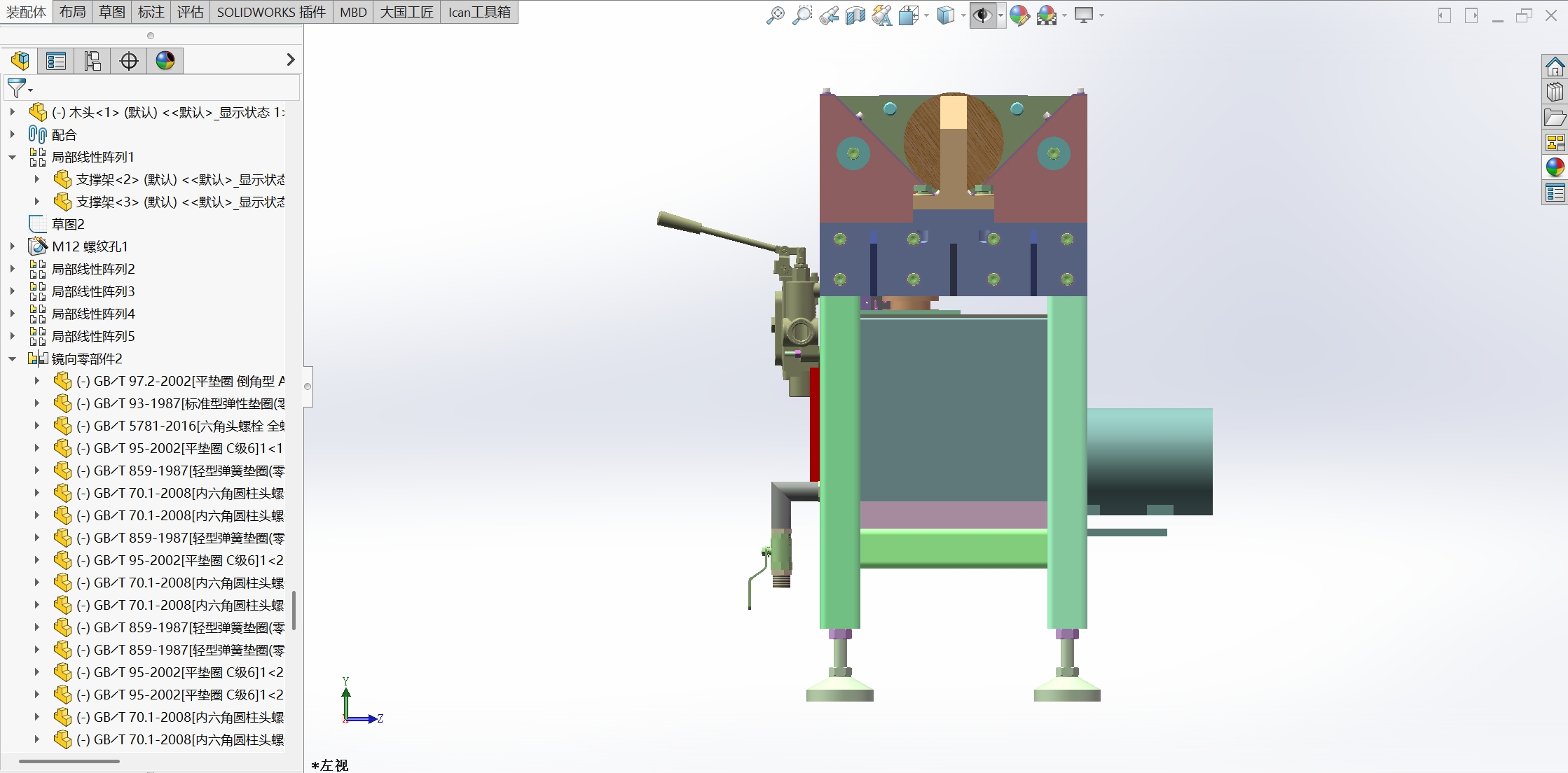Viewport: 1568px width, 773px height.
Task: Click the task pane Home icon
Action: coord(1555,67)
